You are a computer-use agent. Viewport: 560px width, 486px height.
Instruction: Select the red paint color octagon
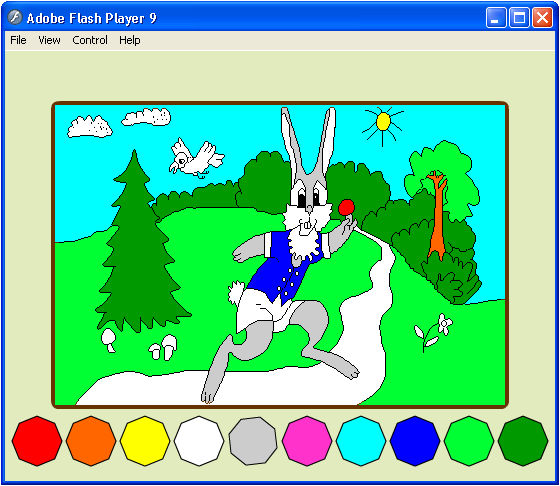(37, 441)
